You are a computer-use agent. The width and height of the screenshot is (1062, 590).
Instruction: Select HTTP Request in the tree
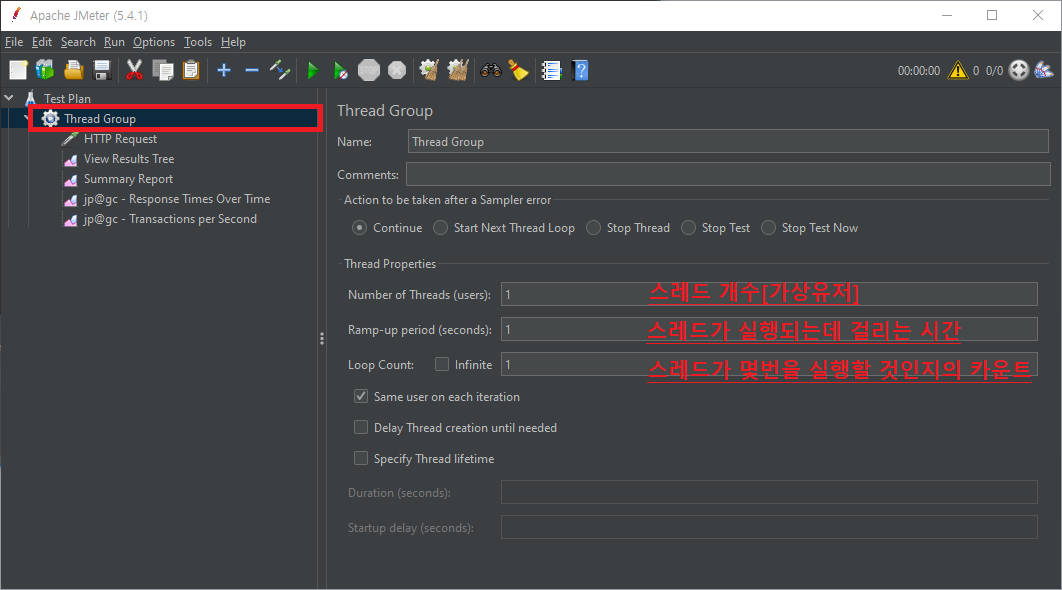120,139
